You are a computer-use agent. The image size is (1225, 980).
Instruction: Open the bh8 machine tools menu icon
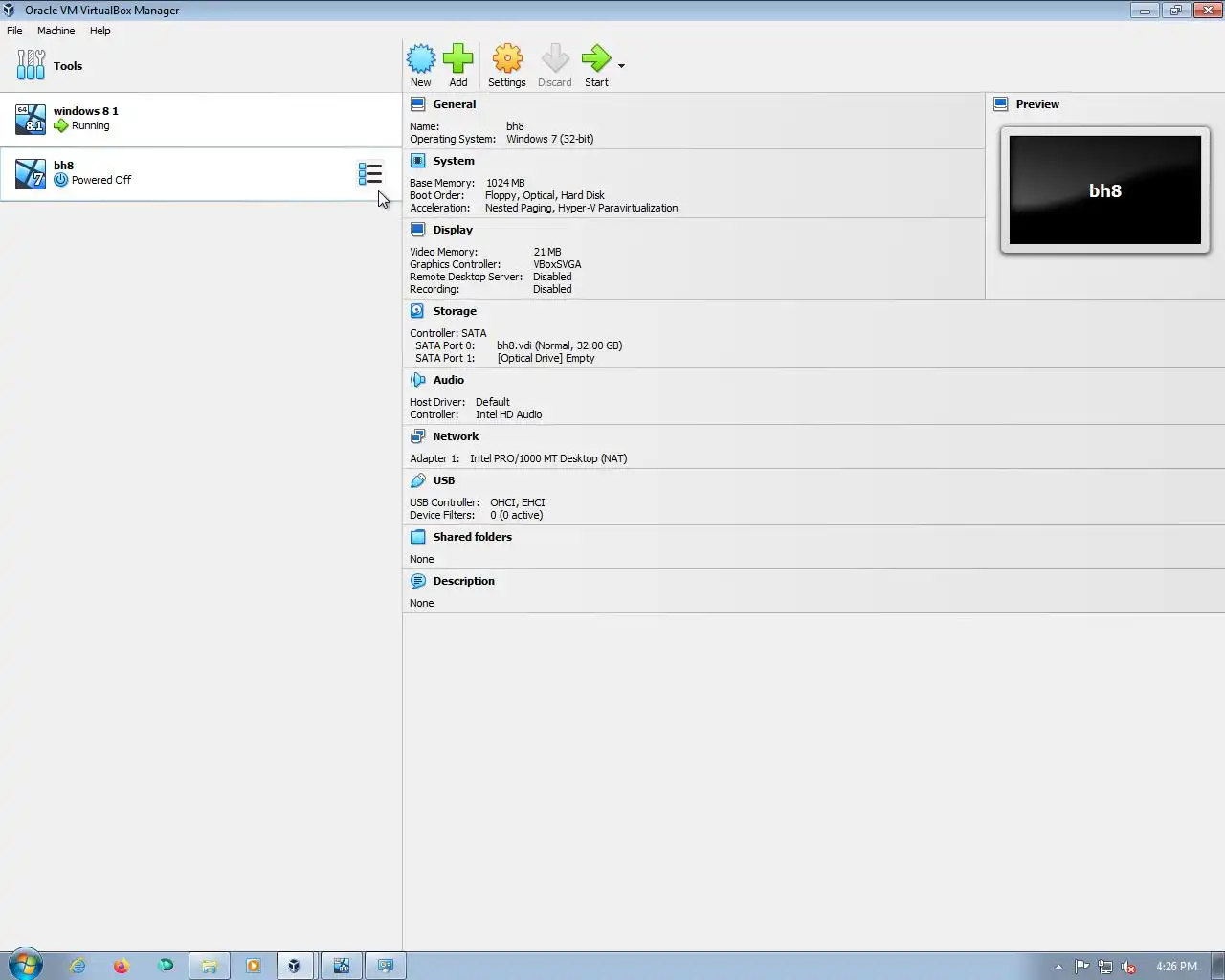[x=370, y=173]
